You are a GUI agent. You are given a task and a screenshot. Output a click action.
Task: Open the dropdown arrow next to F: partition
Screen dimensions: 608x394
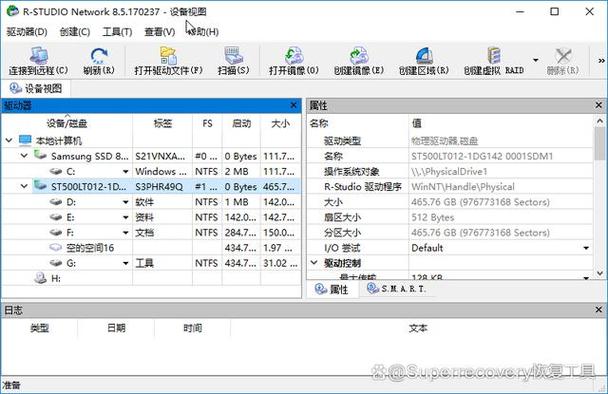click(x=126, y=233)
